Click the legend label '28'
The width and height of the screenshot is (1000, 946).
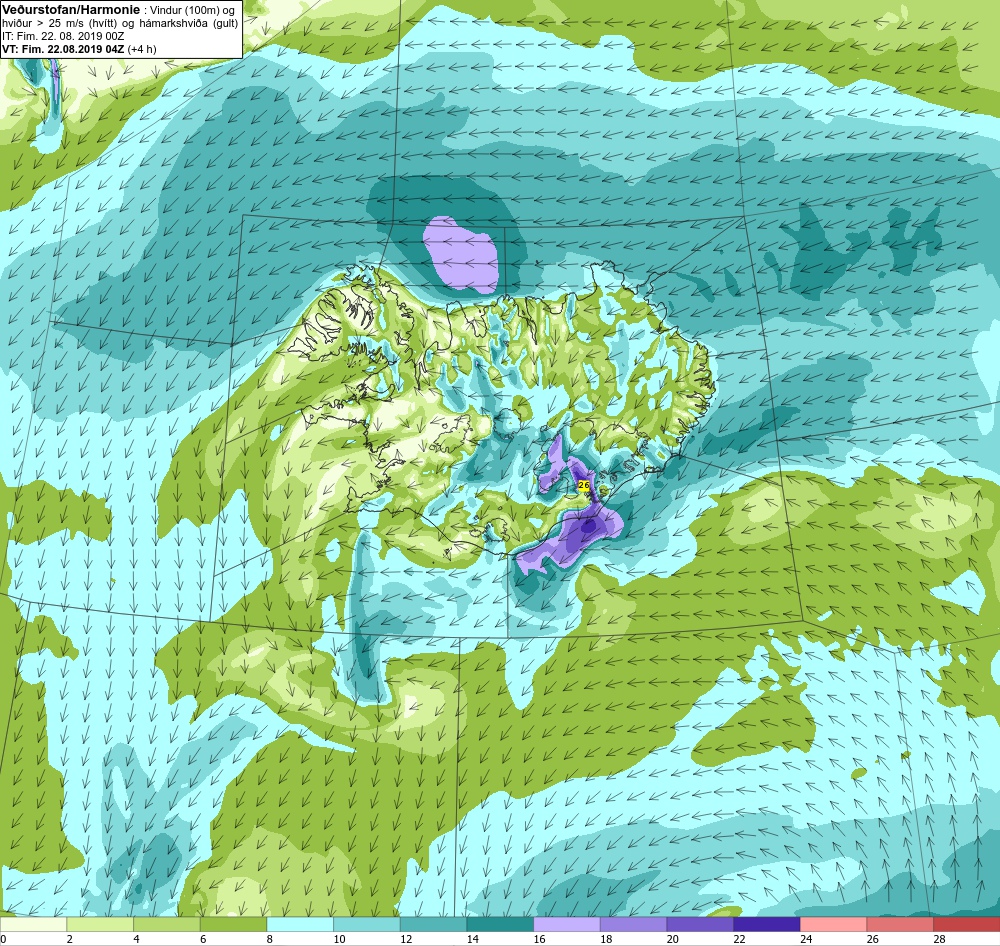939,939
